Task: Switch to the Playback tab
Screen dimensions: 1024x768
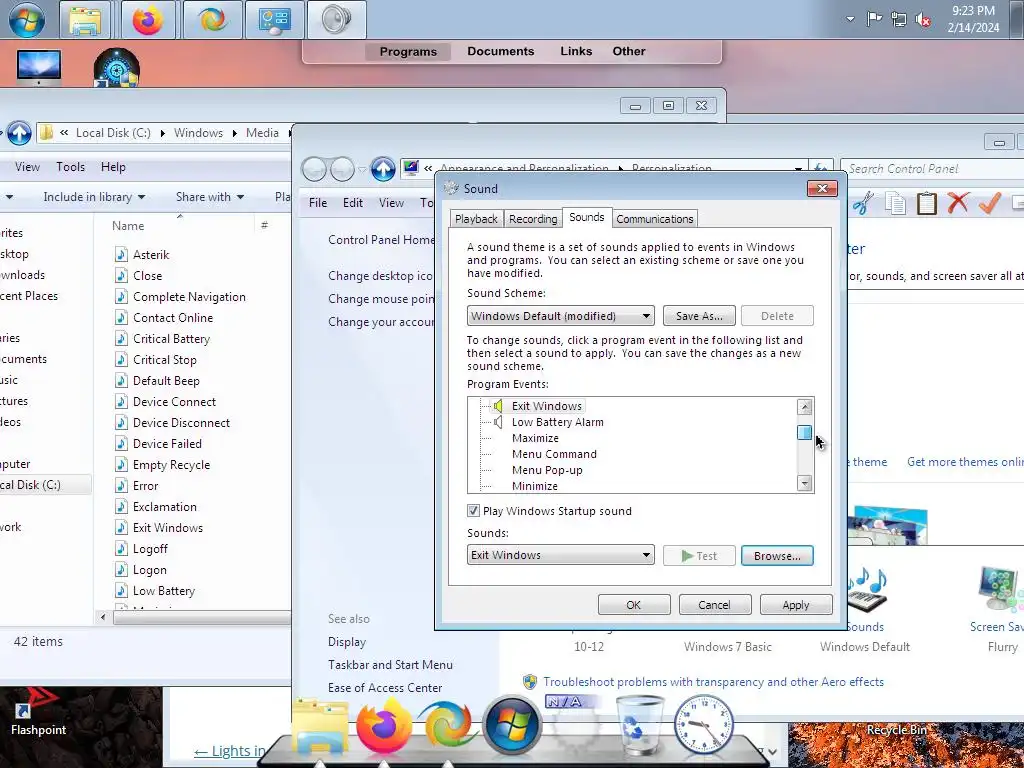Action: (x=476, y=219)
